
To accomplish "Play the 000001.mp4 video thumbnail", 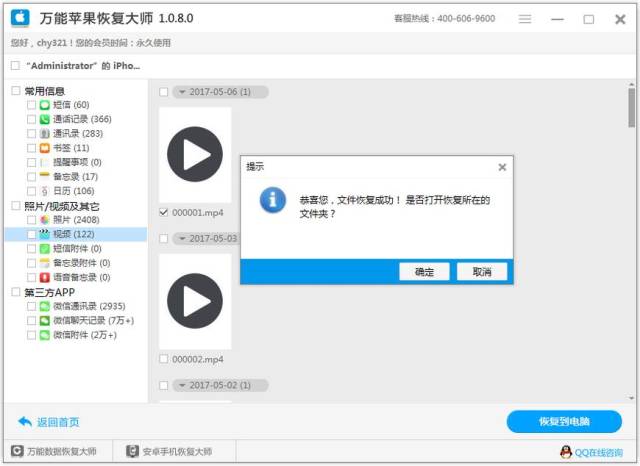I will (195, 154).
